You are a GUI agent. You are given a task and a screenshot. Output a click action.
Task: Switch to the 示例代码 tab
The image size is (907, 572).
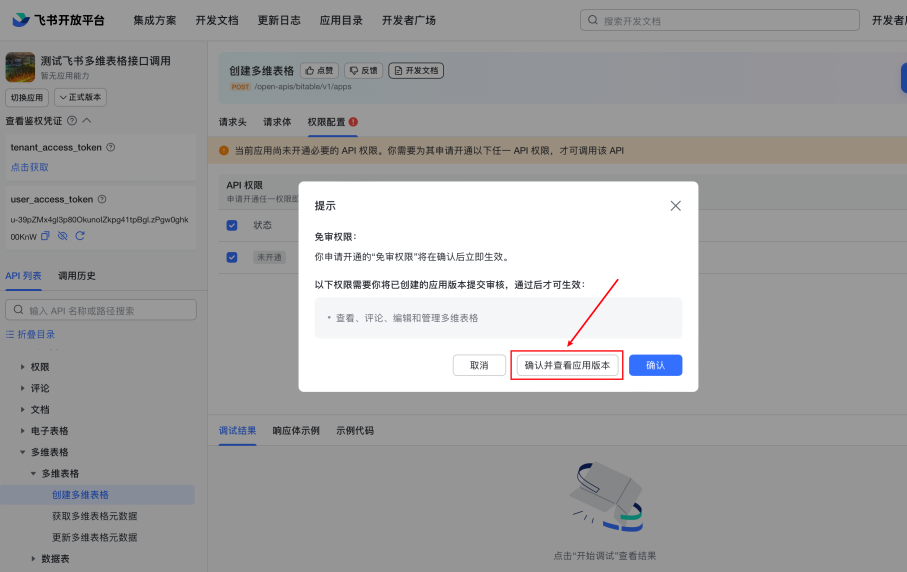pos(355,431)
